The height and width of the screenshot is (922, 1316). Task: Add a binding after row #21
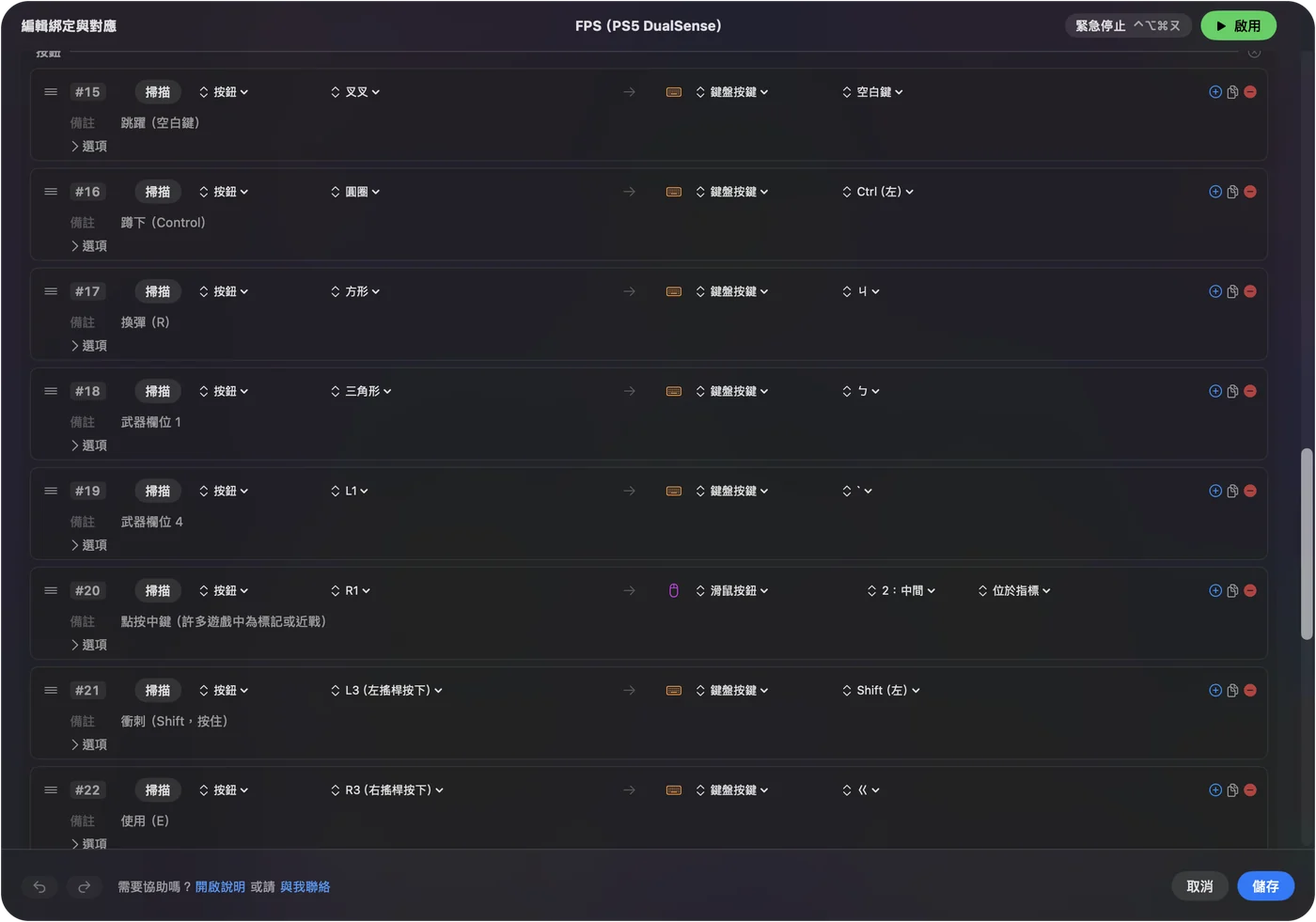click(x=1215, y=690)
